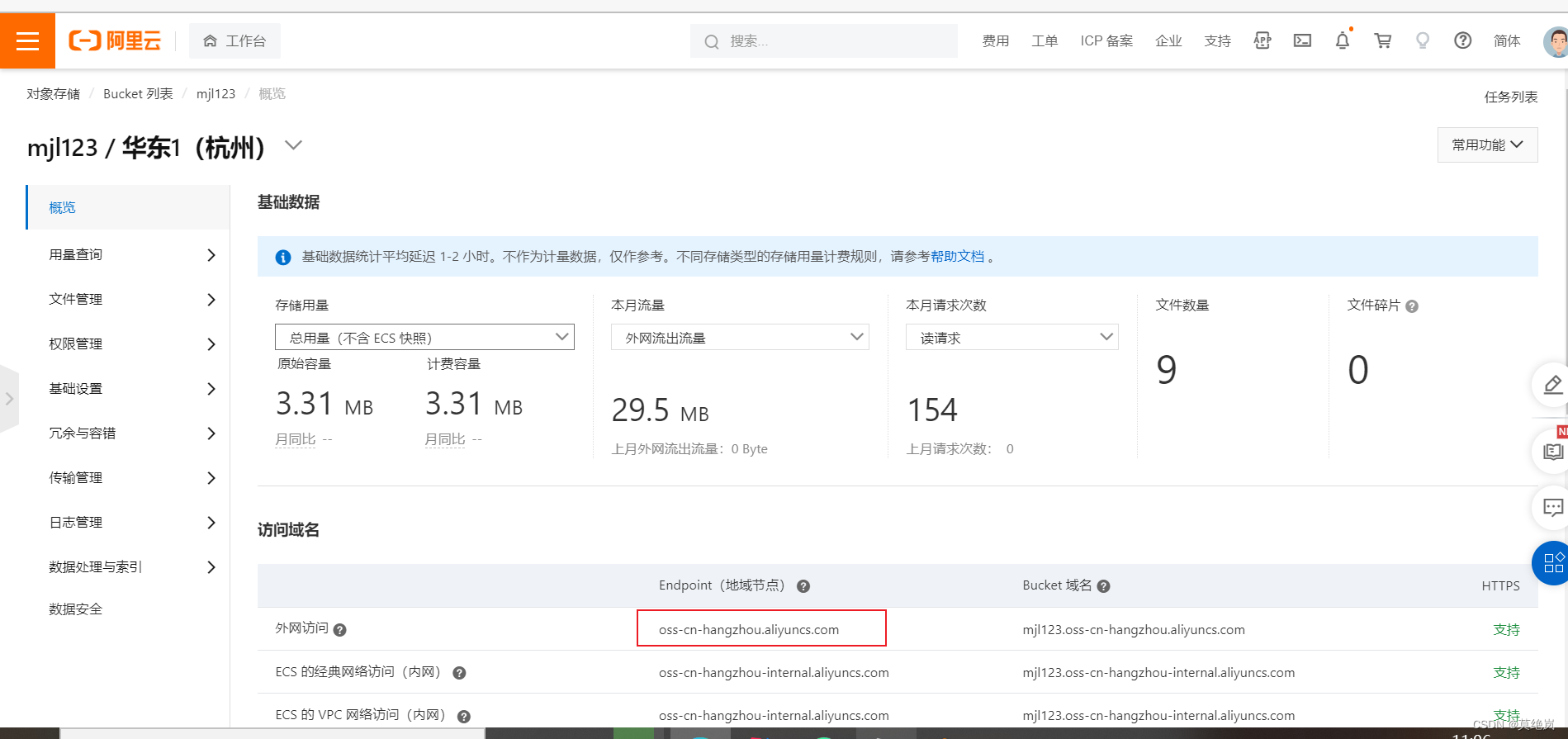Open the user avatar account menu
This screenshot has width=1568, height=739.
[1556, 41]
